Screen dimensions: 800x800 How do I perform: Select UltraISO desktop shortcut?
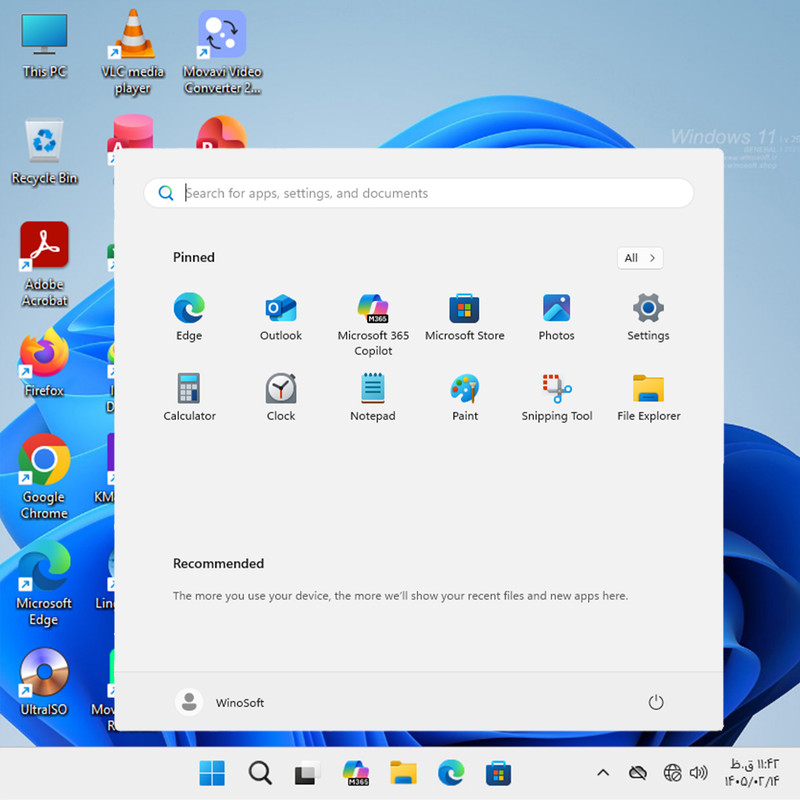tap(44, 682)
